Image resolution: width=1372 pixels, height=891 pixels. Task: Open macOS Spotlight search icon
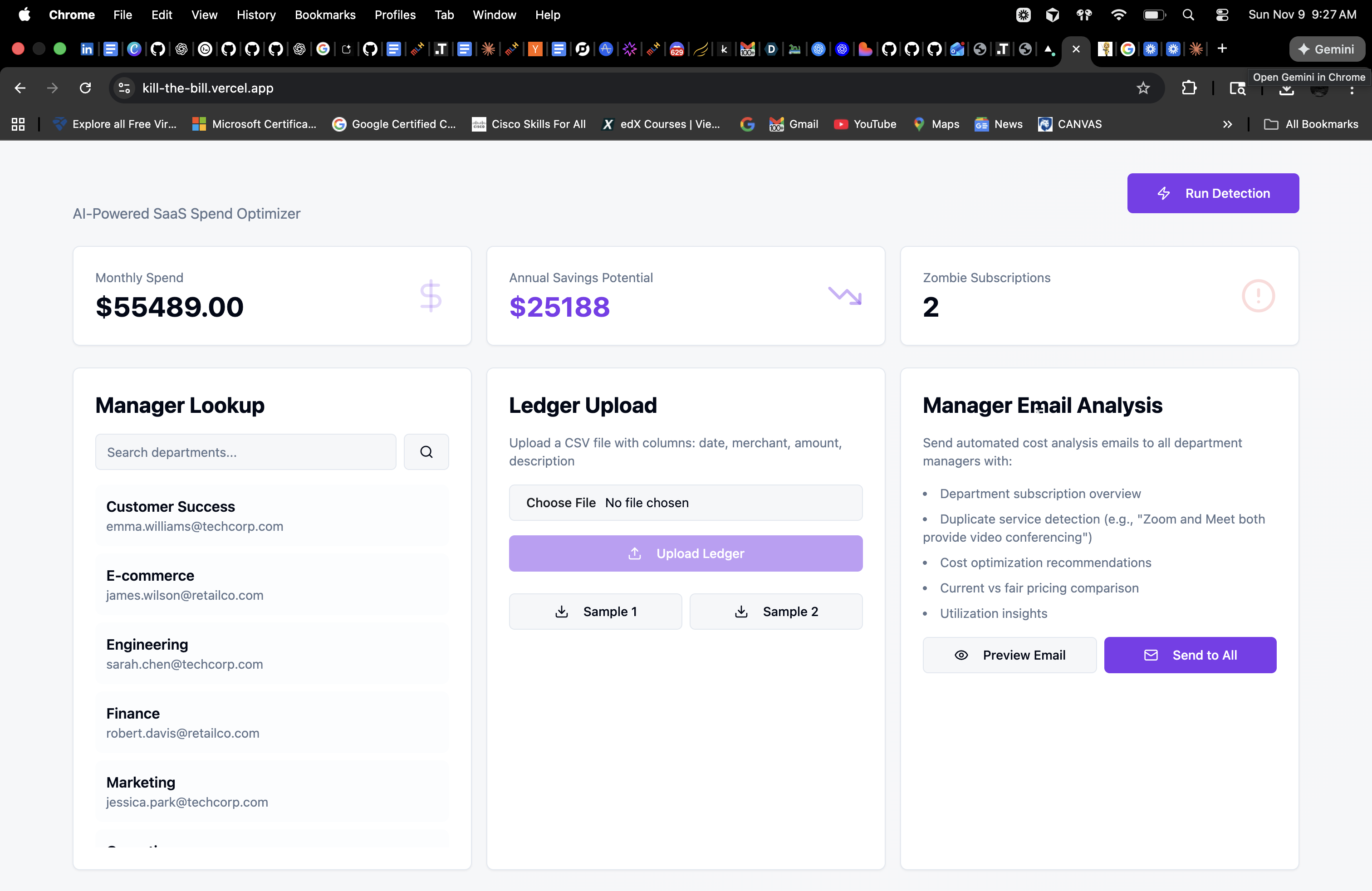[1188, 15]
